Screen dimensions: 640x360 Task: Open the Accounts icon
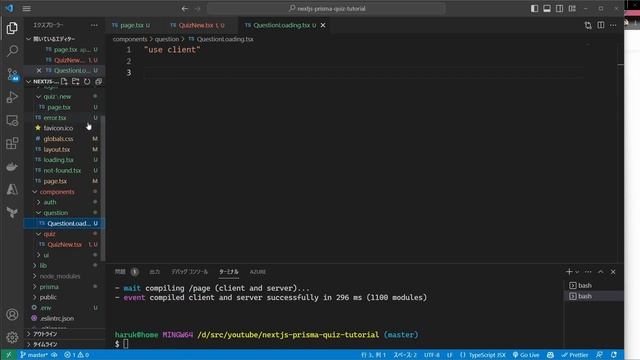pyautogui.click(x=12, y=314)
